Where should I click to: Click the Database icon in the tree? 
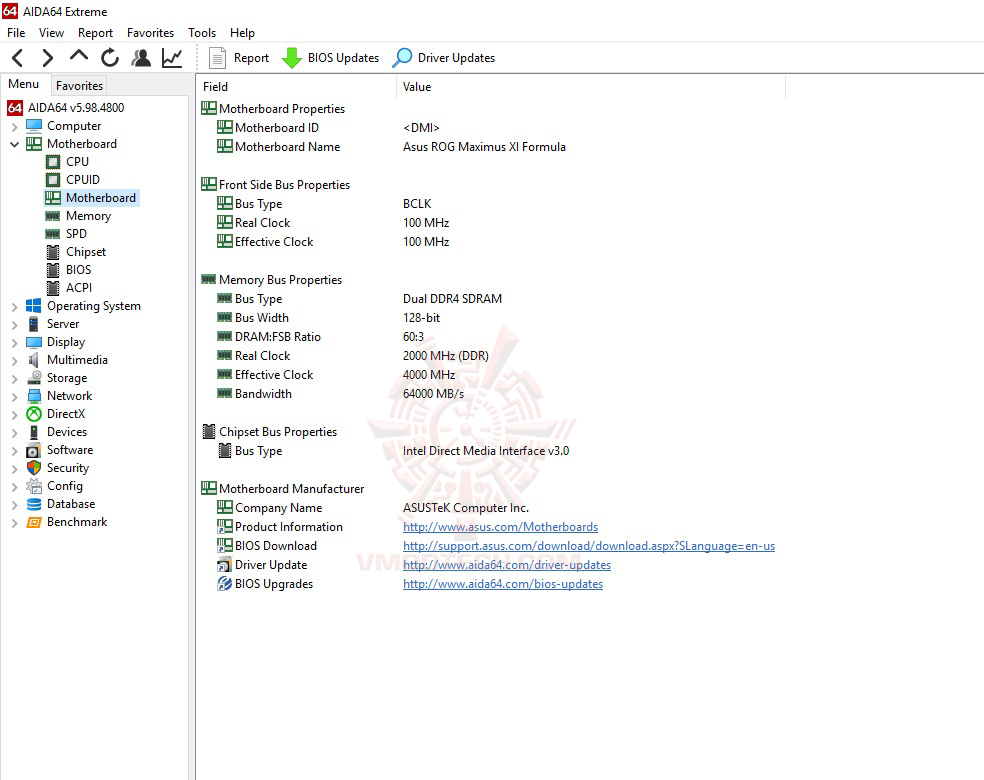(34, 505)
